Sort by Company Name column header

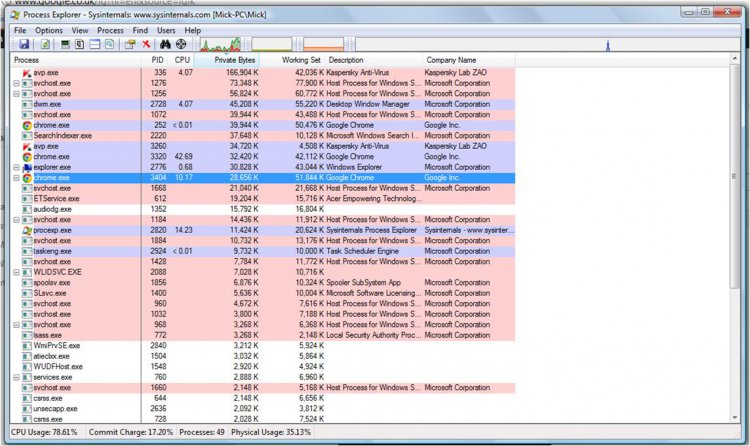point(469,60)
